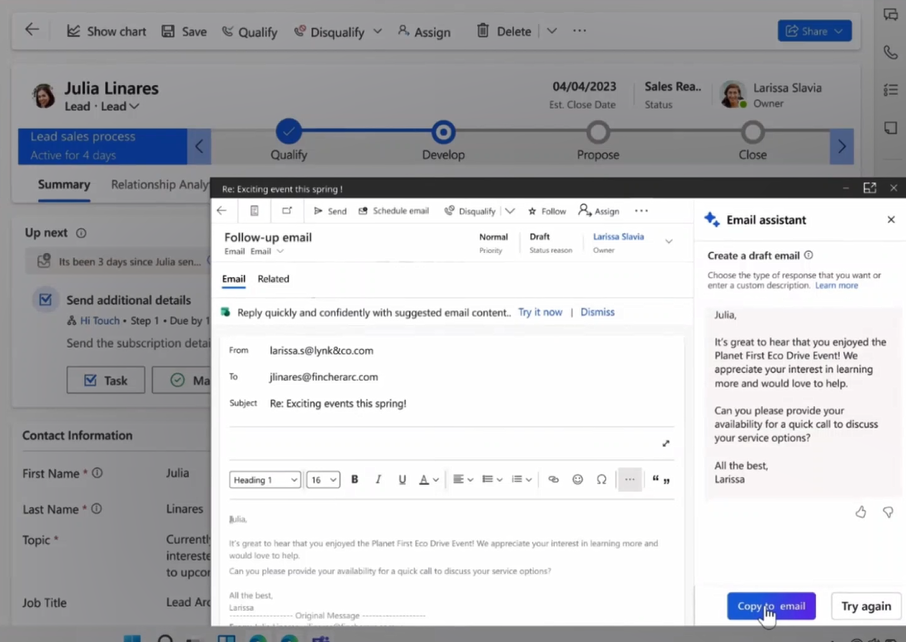Expand the Disqualify dropdown chevron
This screenshot has height=642, width=906.
click(x=510, y=210)
